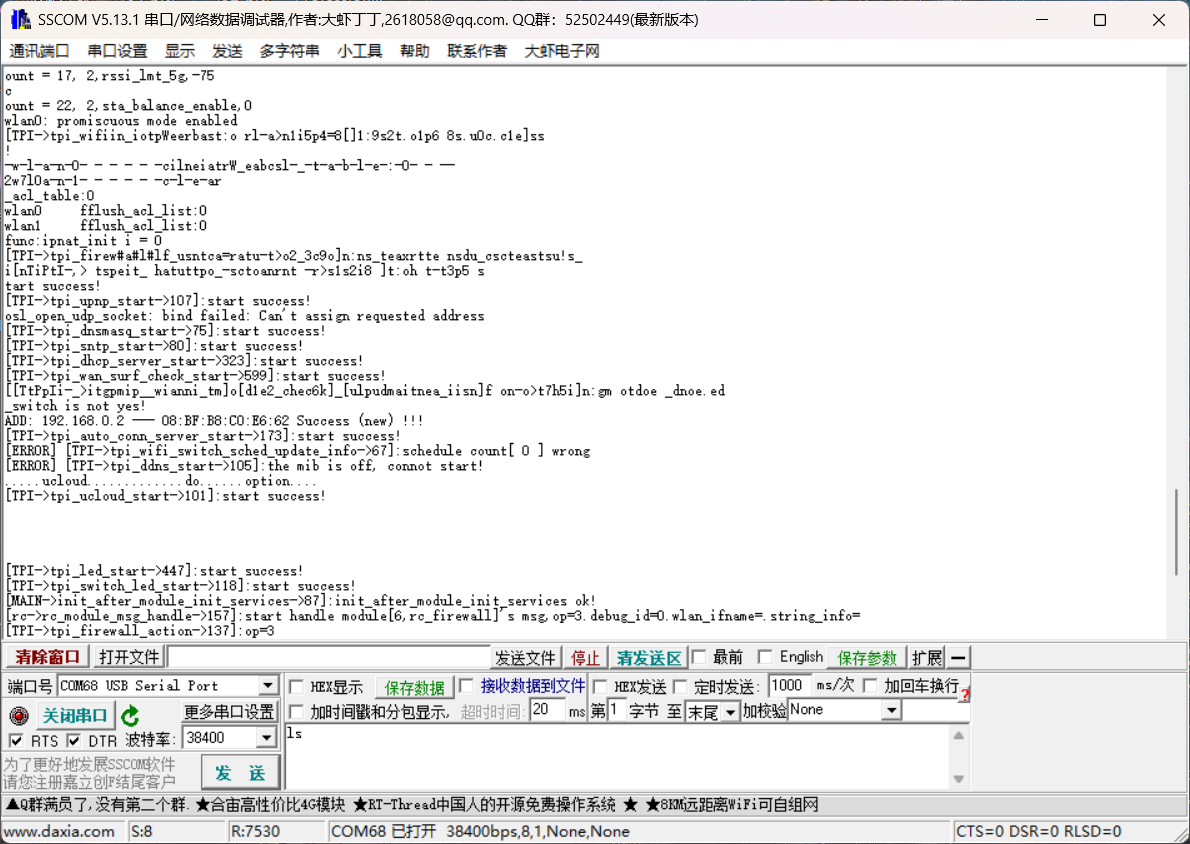The width and height of the screenshot is (1190, 844).
Task: Check the 加时间戳和分包显示 option
Action: pos(297,711)
